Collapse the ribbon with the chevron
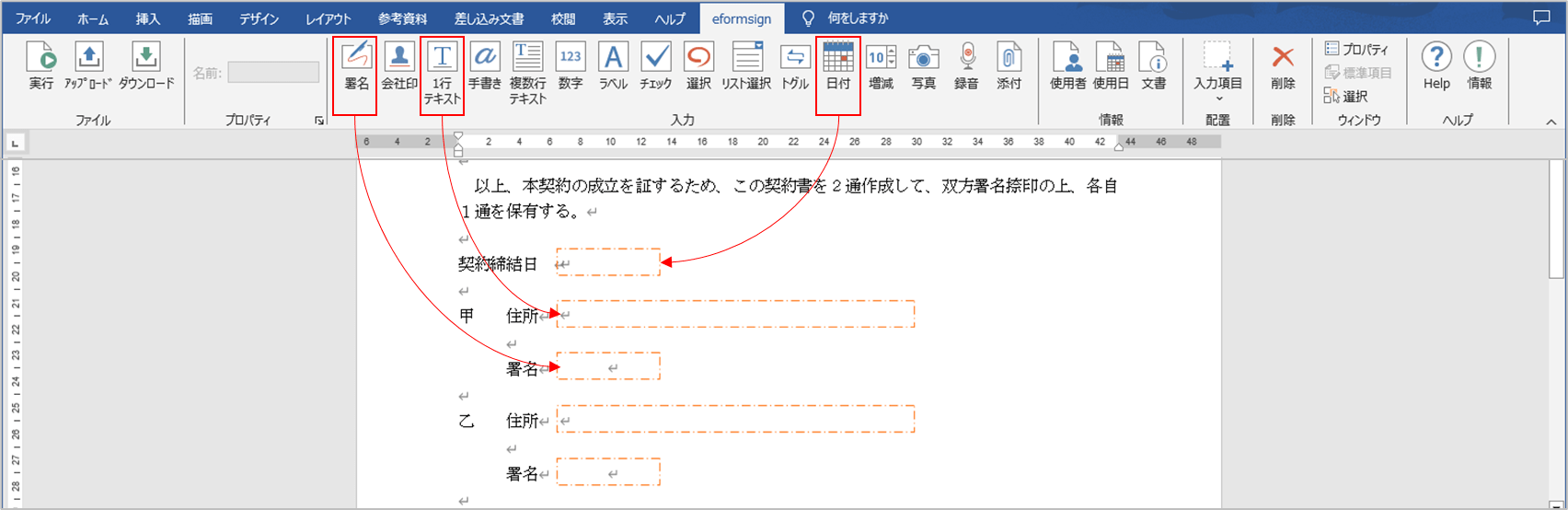This screenshot has width=1568, height=510. click(x=1551, y=122)
